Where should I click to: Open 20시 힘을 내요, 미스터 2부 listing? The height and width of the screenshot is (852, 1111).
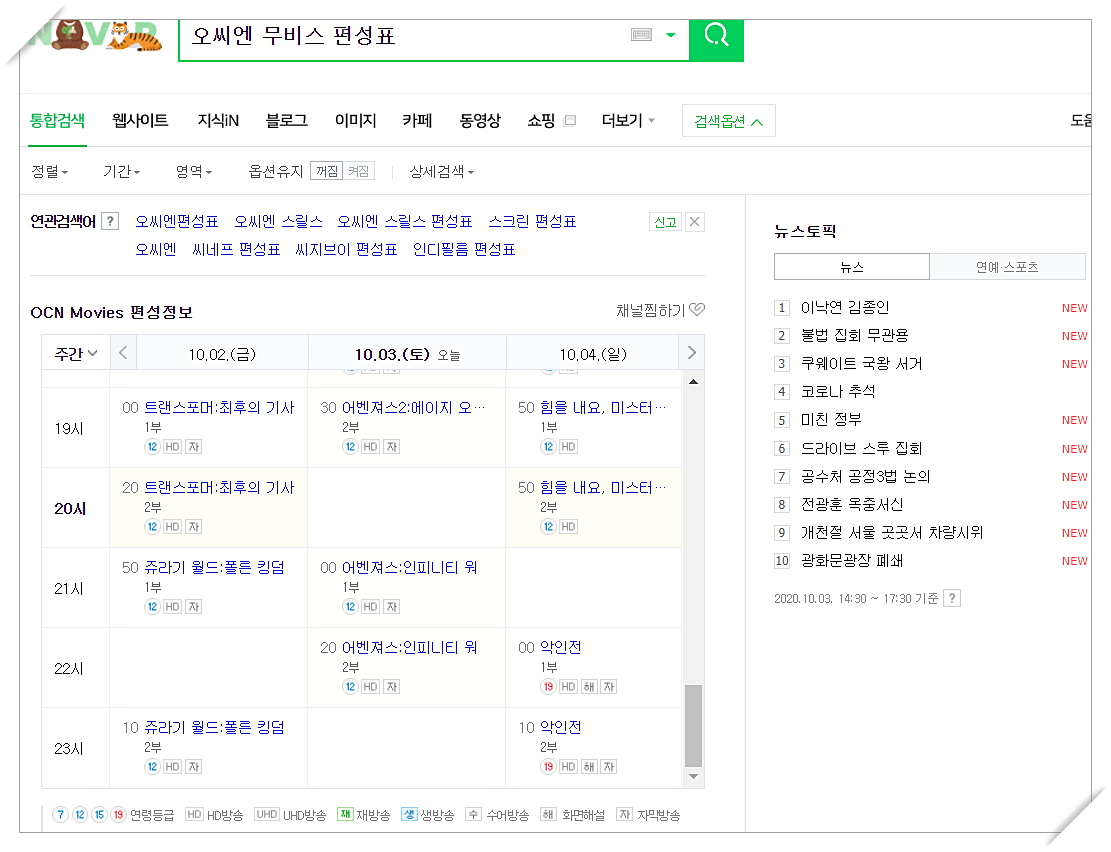point(602,488)
